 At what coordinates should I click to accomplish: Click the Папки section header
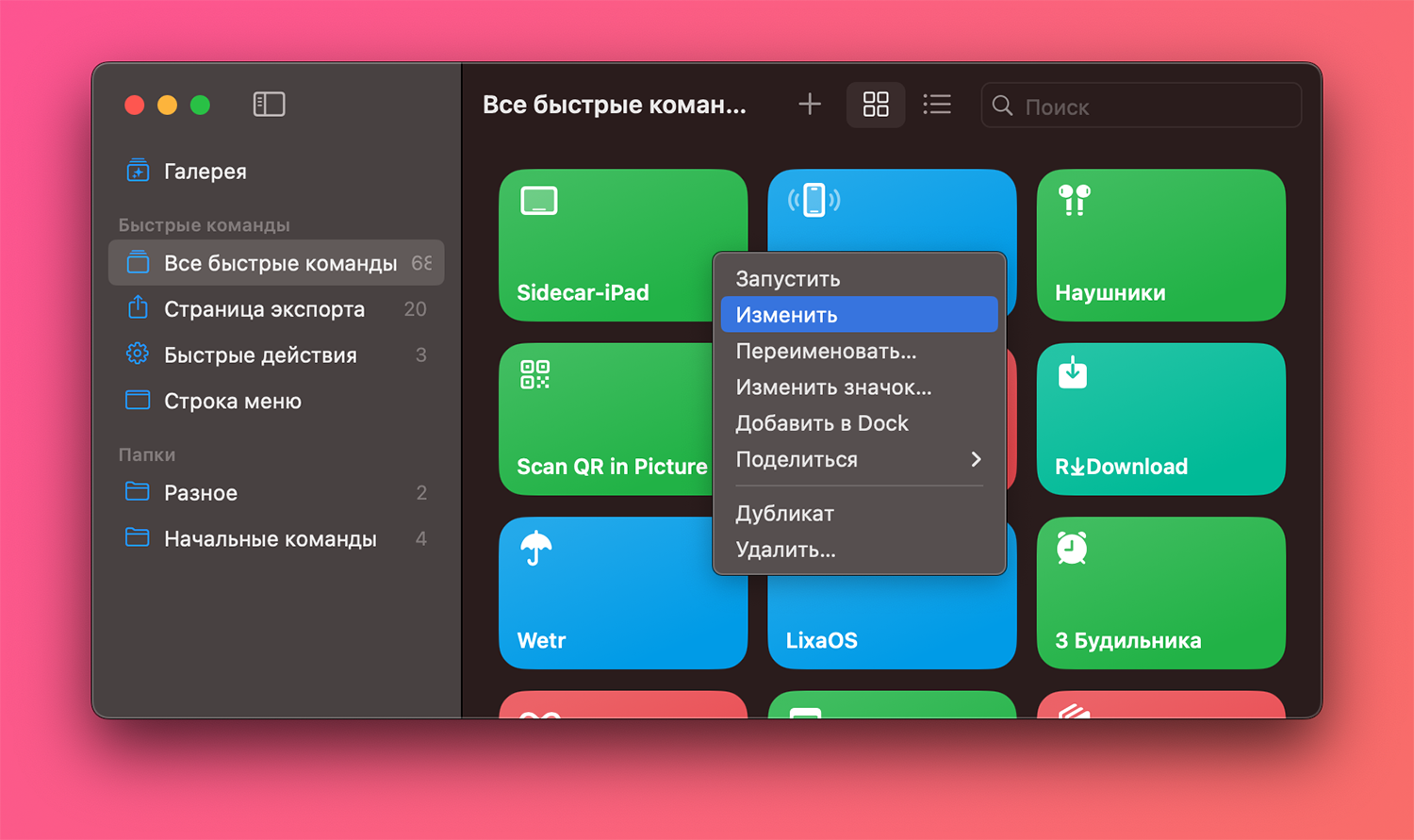[147, 454]
